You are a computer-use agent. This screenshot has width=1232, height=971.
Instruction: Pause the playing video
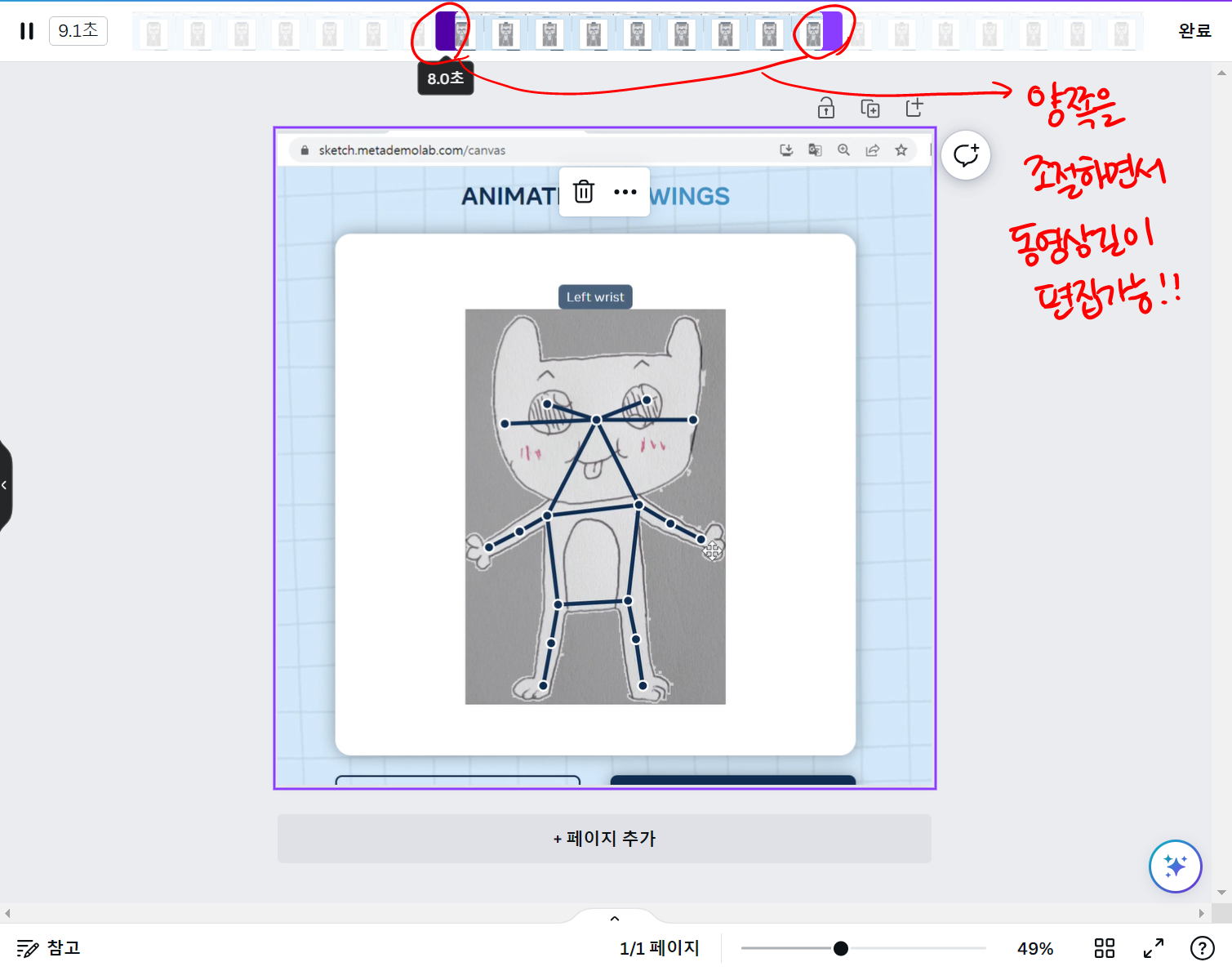tap(25, 30)
